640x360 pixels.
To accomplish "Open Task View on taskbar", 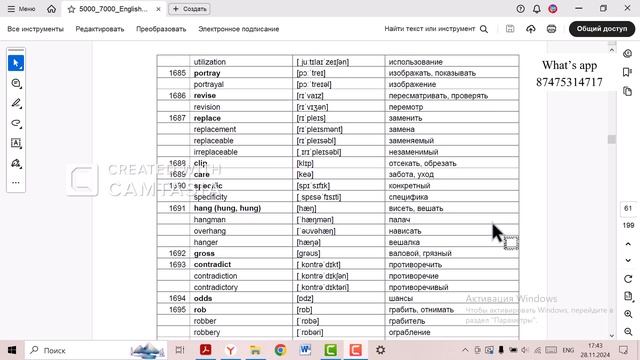I will coord(180,350).
